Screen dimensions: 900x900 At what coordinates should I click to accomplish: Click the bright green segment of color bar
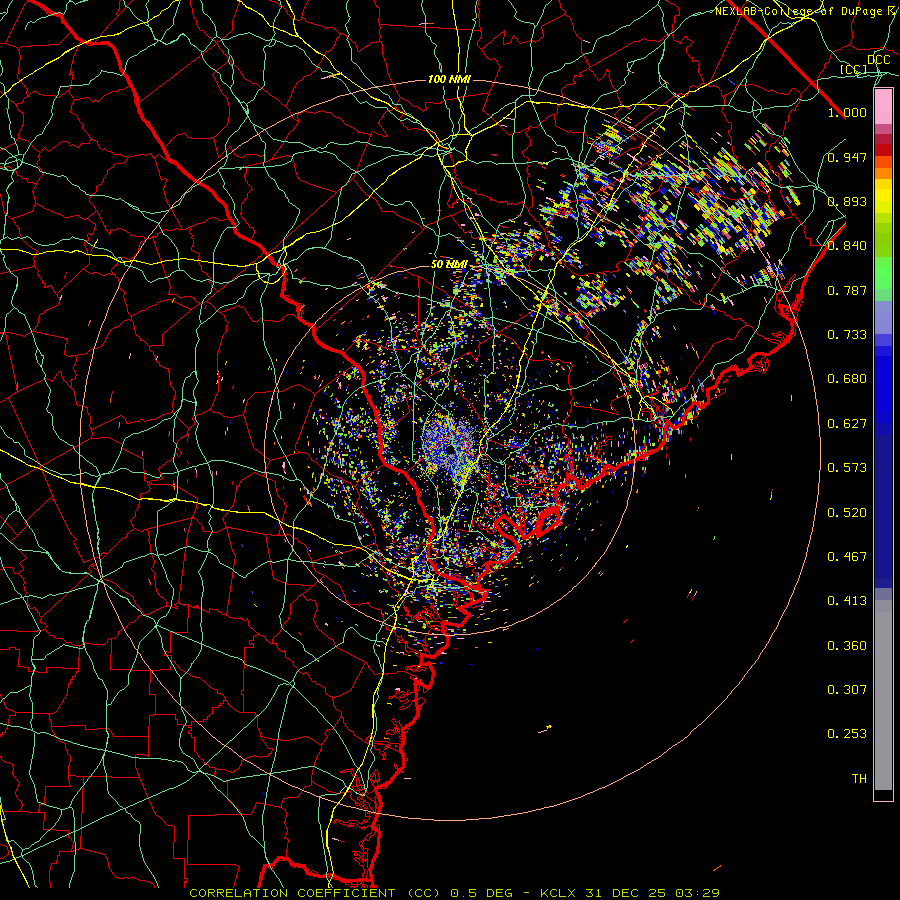point(883,273)
